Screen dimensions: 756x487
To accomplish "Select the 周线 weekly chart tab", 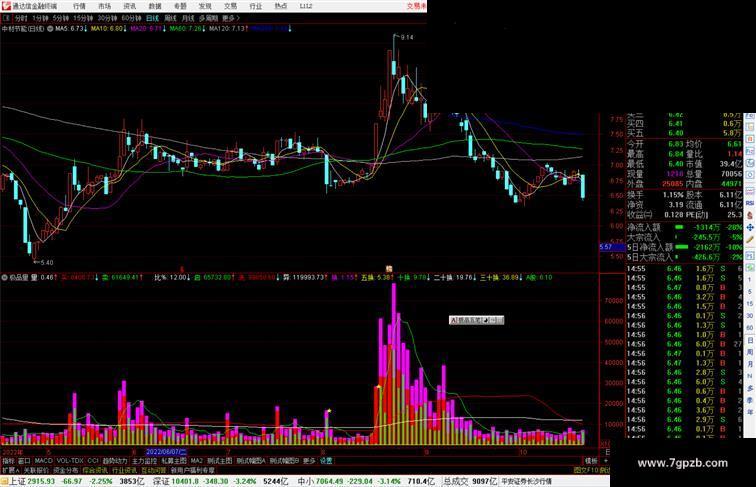I will [170, 18].
